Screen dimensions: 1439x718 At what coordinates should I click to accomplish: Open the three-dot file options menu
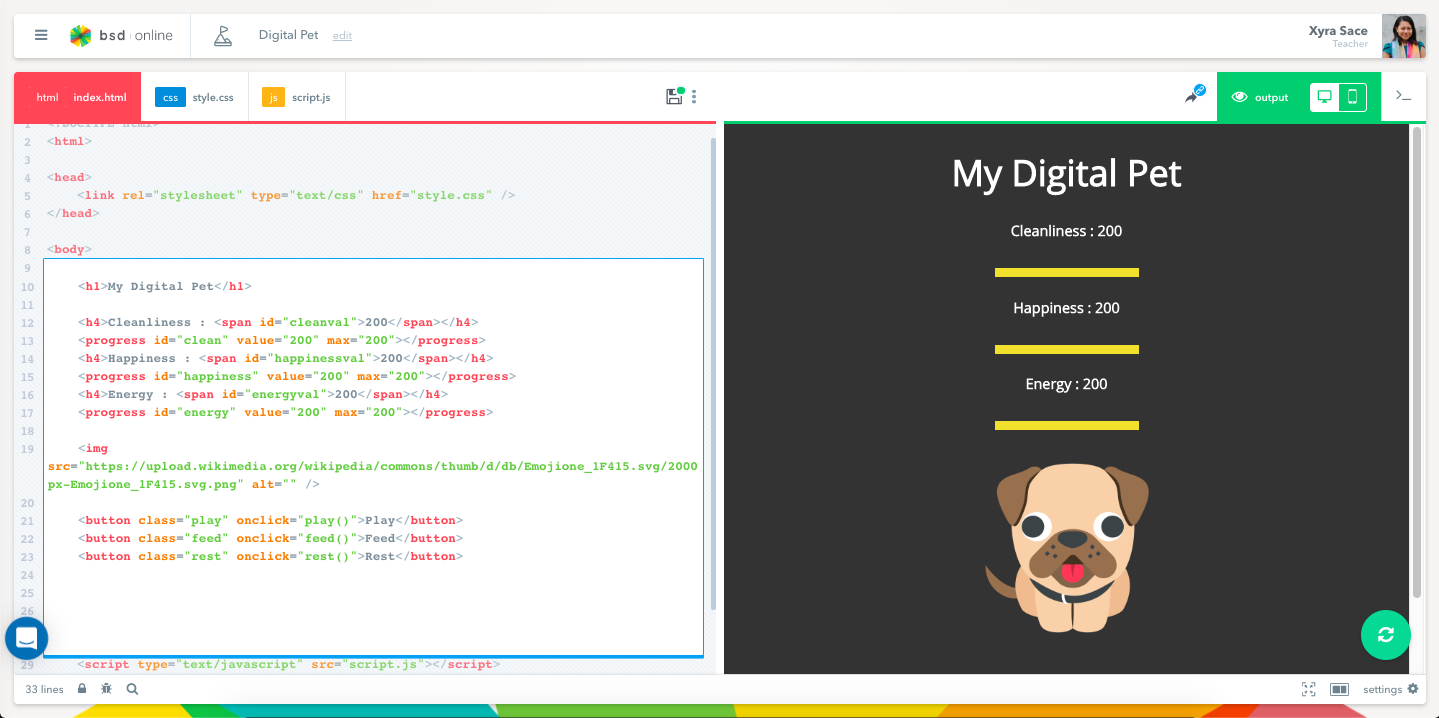pos(694,97)
